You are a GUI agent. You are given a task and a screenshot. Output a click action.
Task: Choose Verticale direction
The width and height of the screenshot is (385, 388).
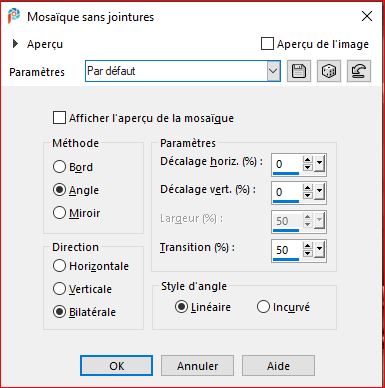pos(59,289)
